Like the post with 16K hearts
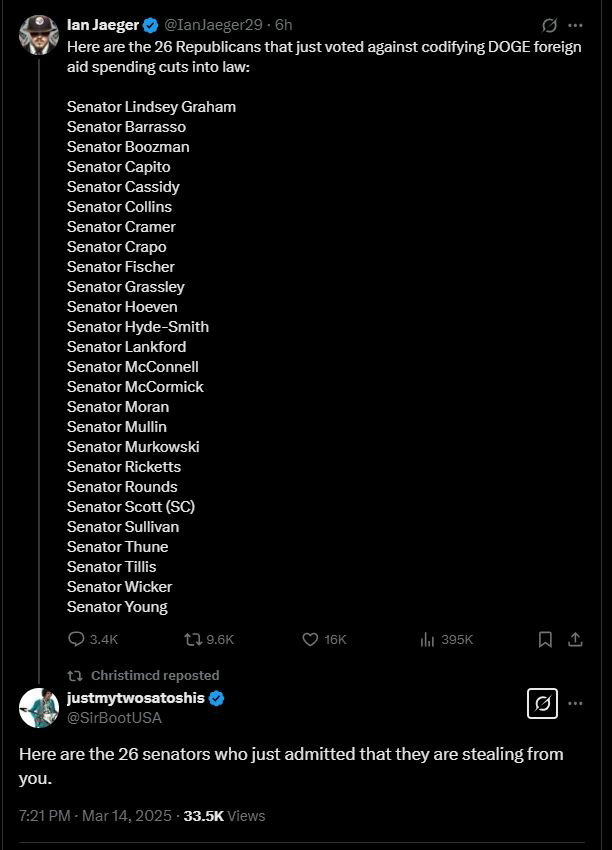This screenshot has height=850, width=612. click(324, 640)
